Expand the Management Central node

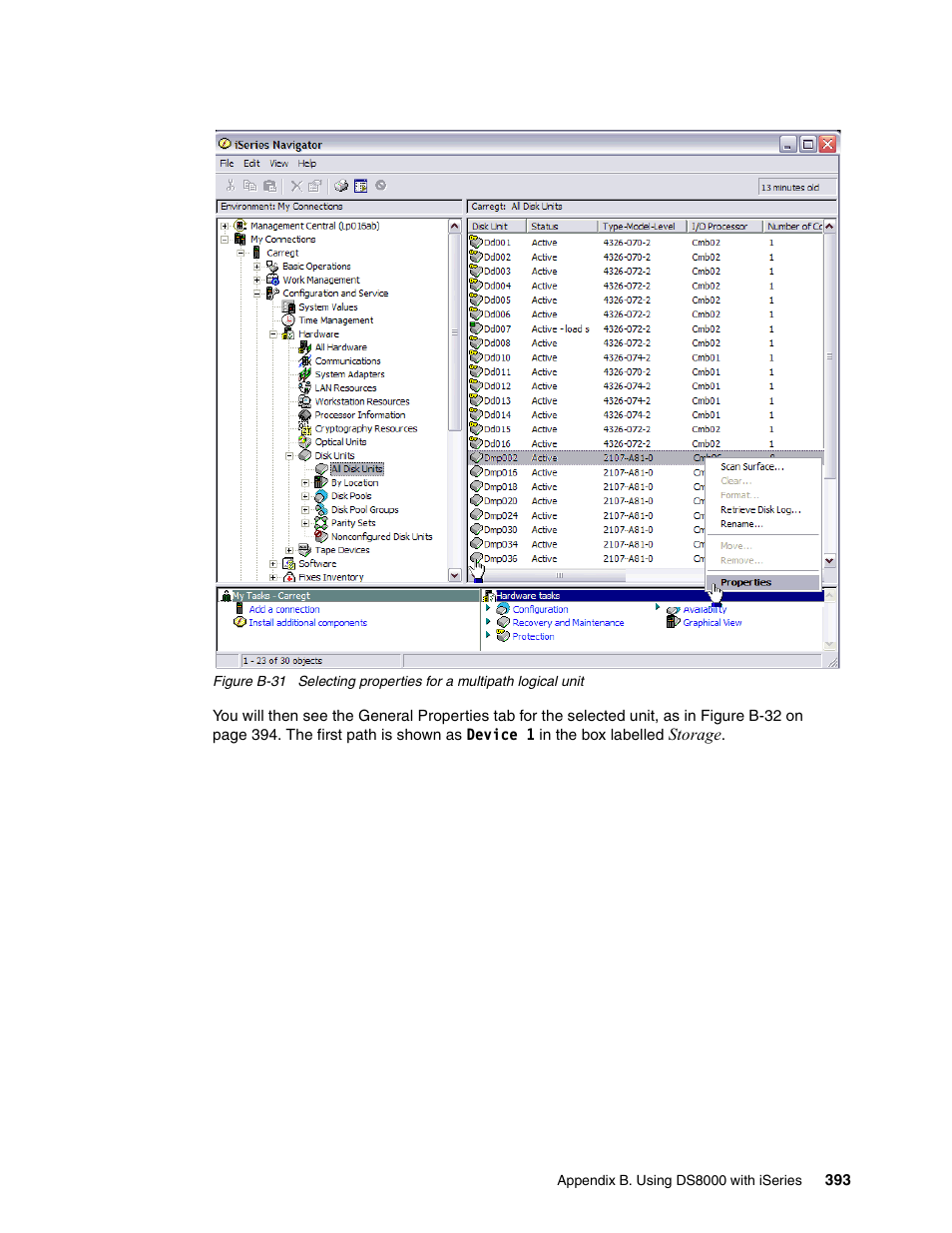[x=226, y=226]
